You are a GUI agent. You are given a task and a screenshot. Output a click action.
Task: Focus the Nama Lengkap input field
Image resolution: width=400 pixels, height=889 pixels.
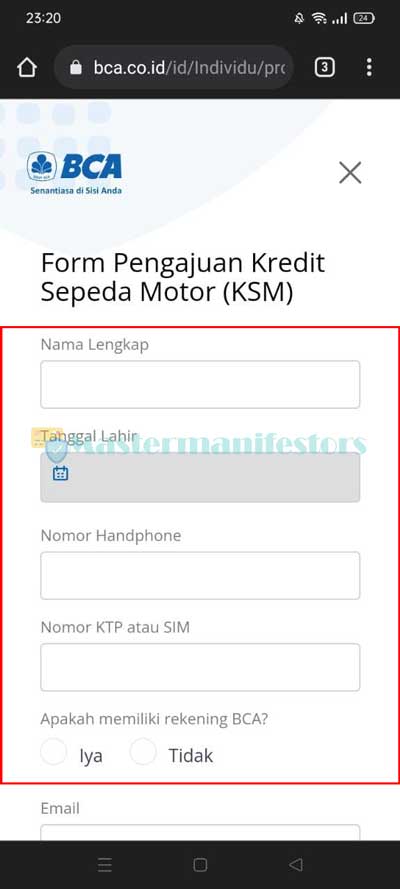coord(200,384)
